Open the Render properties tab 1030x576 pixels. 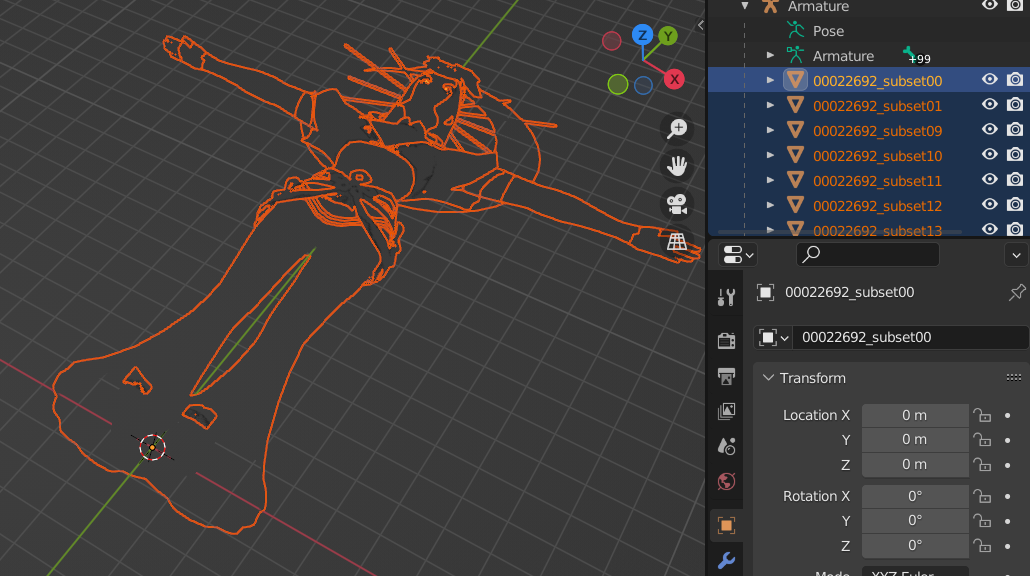(727, 340)
